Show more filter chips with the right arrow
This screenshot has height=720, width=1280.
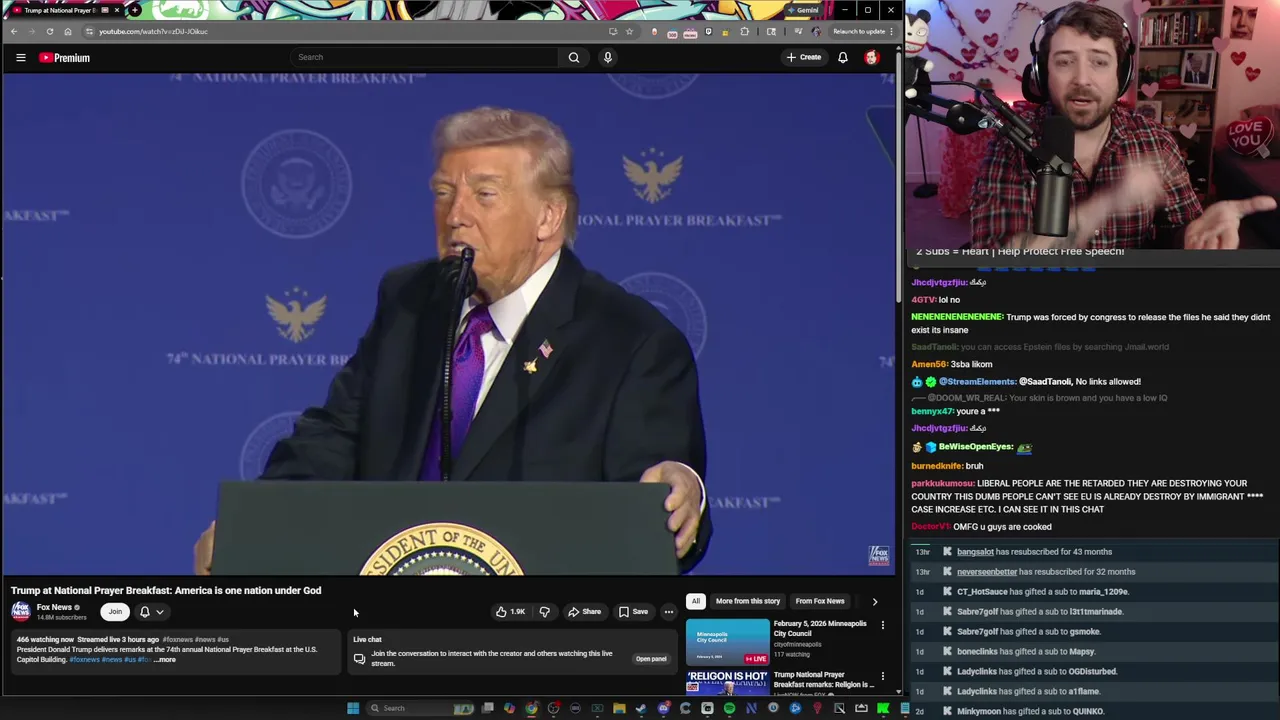[x=875, y=601]
